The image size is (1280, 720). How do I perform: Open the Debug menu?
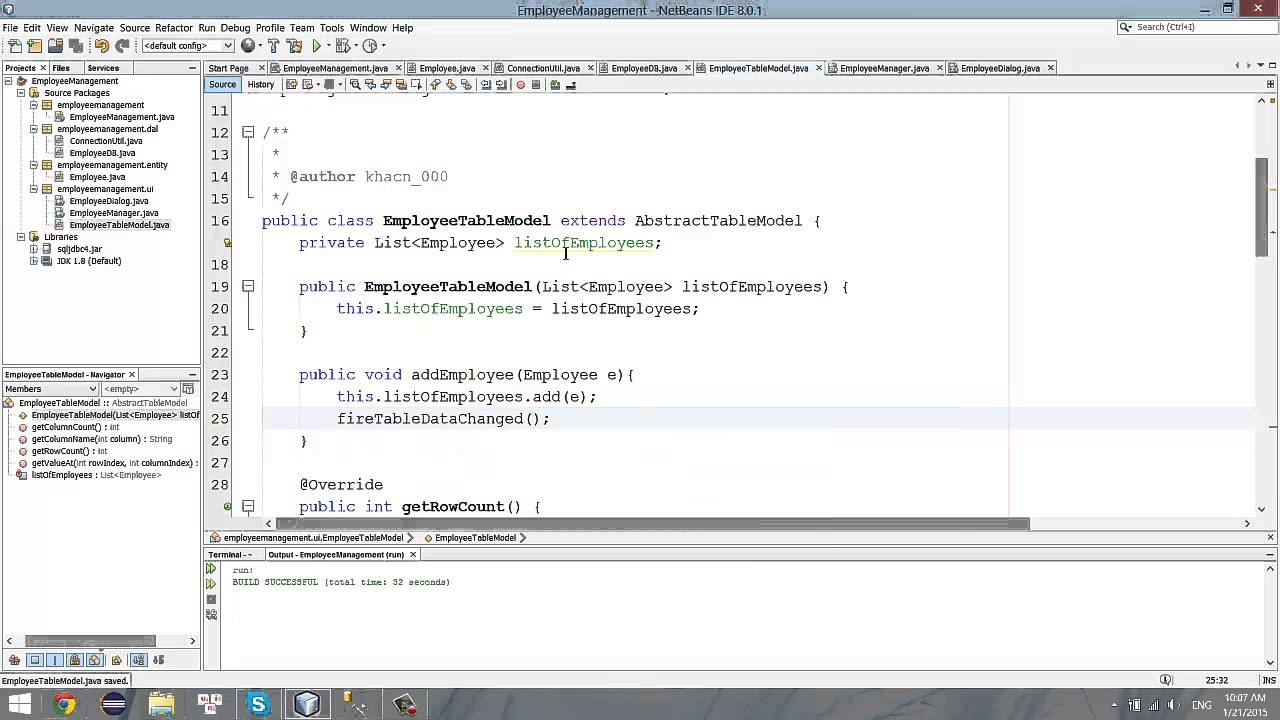click(235, 28)
